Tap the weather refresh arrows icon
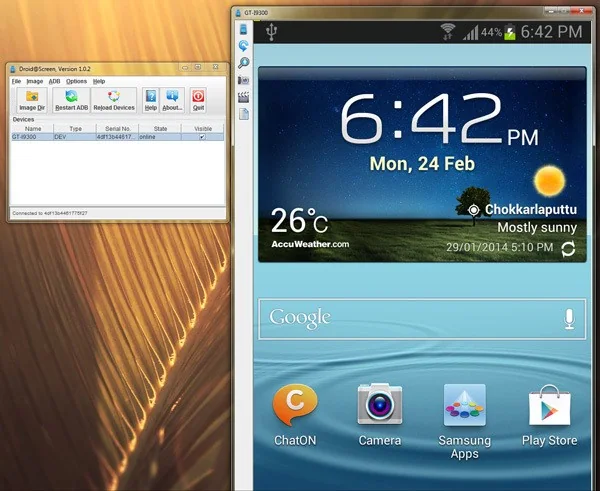Image resolution: width=600 pixels, height=491 pixels. [568, 248]
